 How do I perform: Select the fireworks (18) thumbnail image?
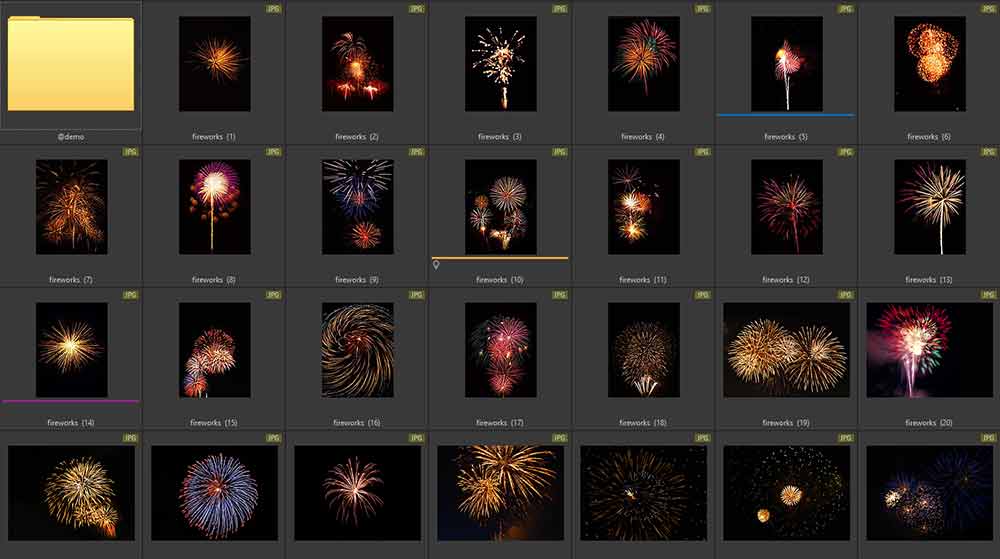(643, 349)
